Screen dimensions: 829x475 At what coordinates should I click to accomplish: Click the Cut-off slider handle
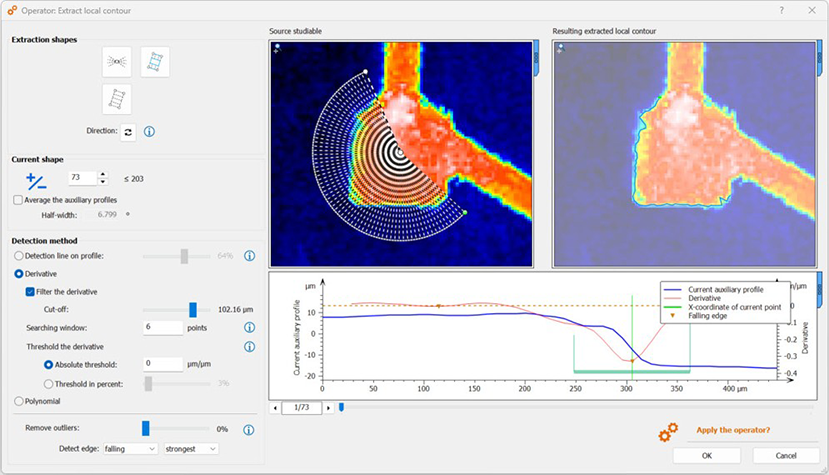(x=193, y=310)
